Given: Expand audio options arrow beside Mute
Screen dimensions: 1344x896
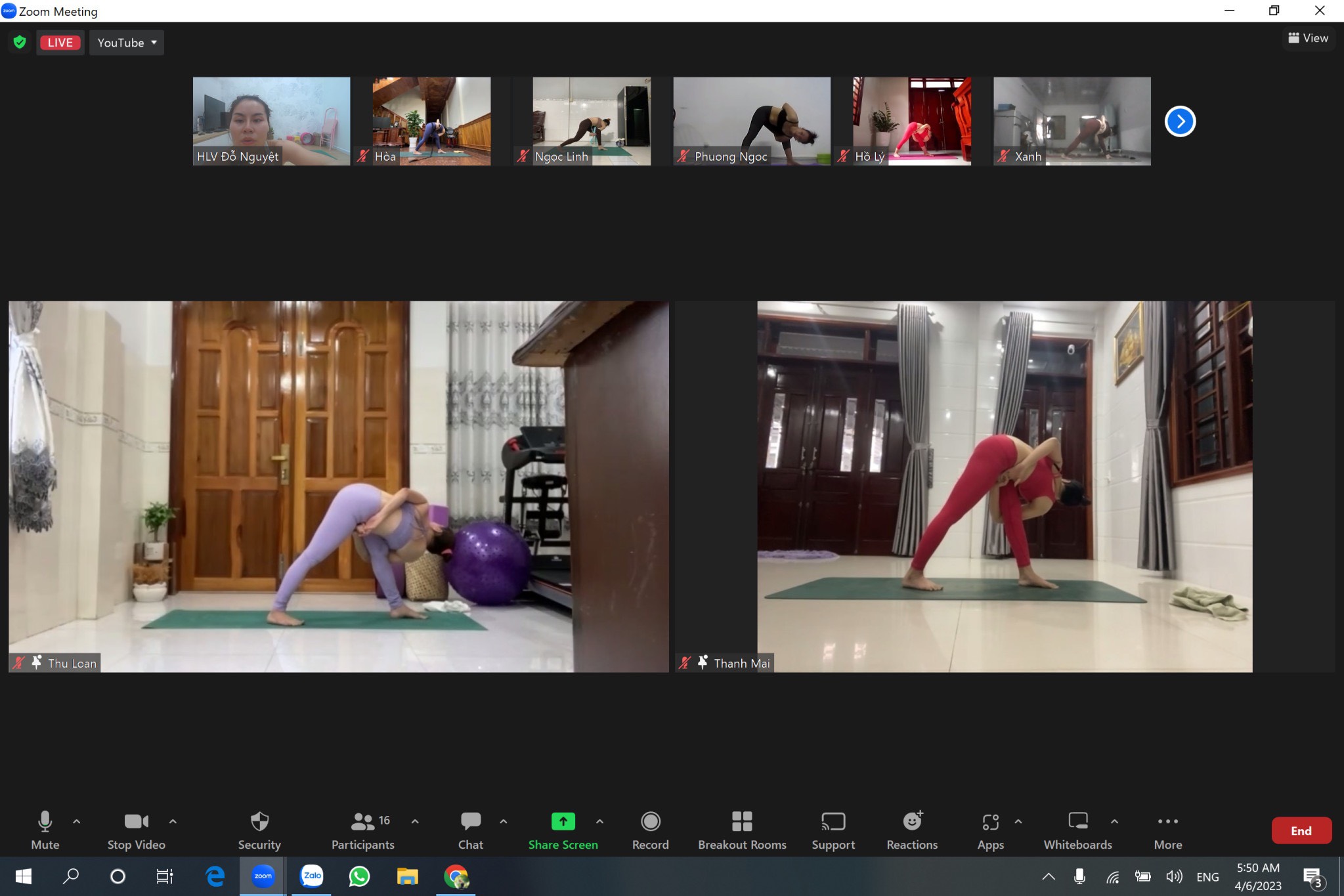Looking at the screenshot, I should [x=77, y=821].
